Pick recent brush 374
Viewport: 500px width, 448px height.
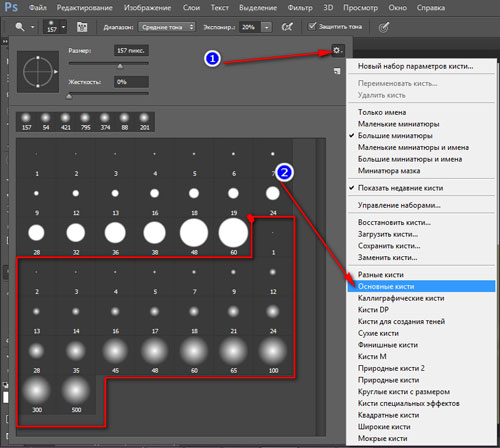105,122
